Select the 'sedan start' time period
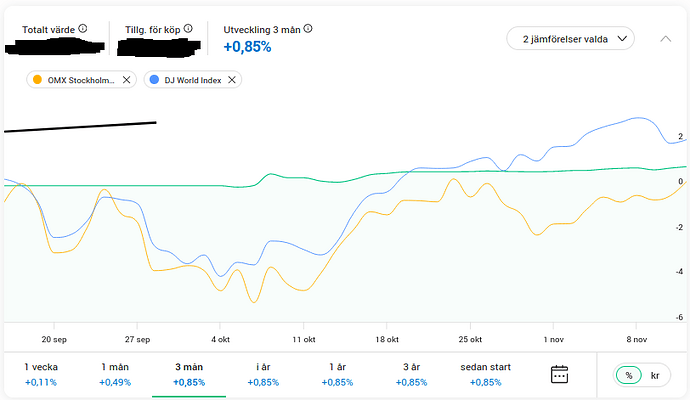 tap(485, 374)
